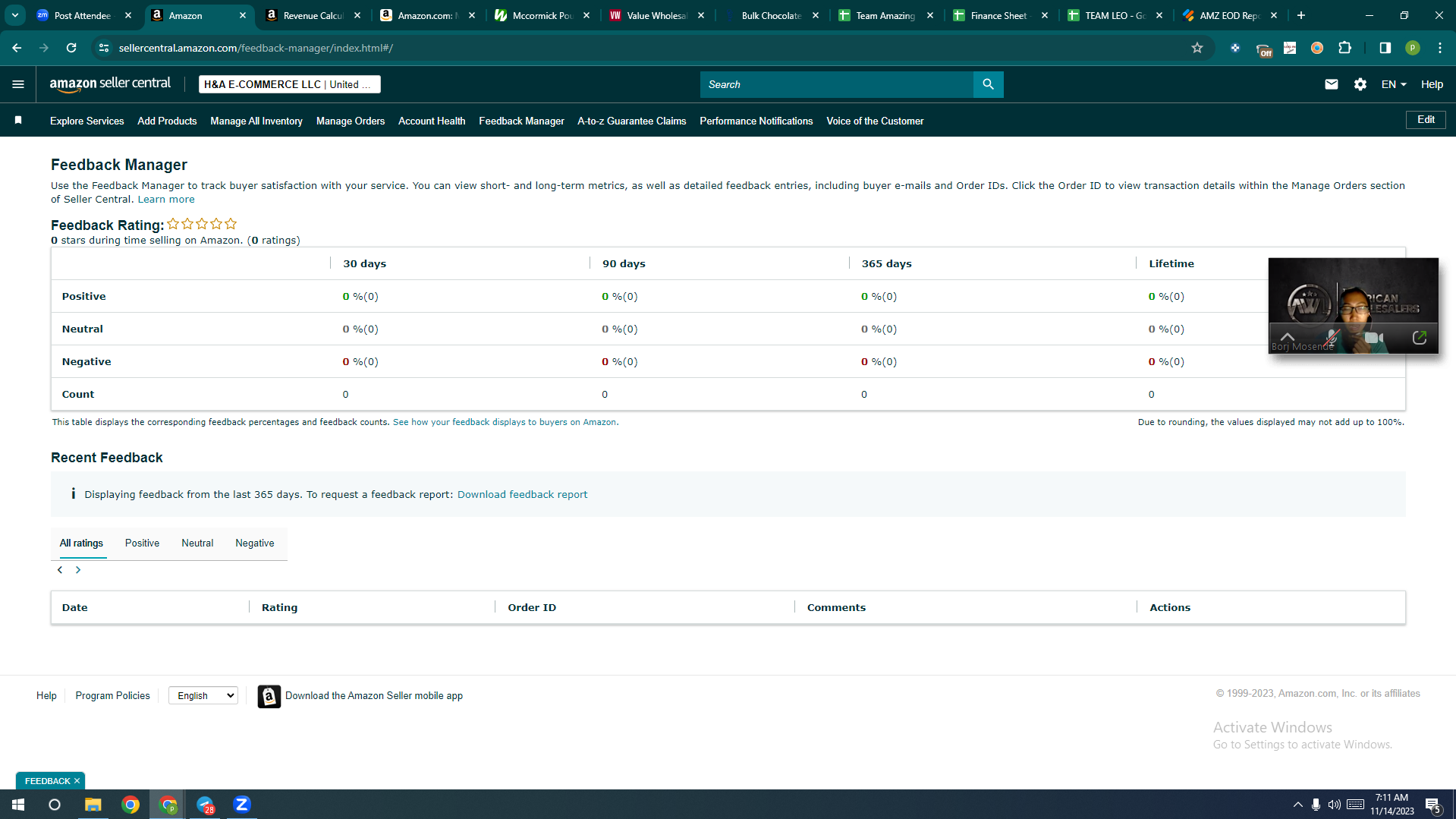Switch to the AMZ EOD Report tab
1456x819 pixels.
tap(1229, 15)
